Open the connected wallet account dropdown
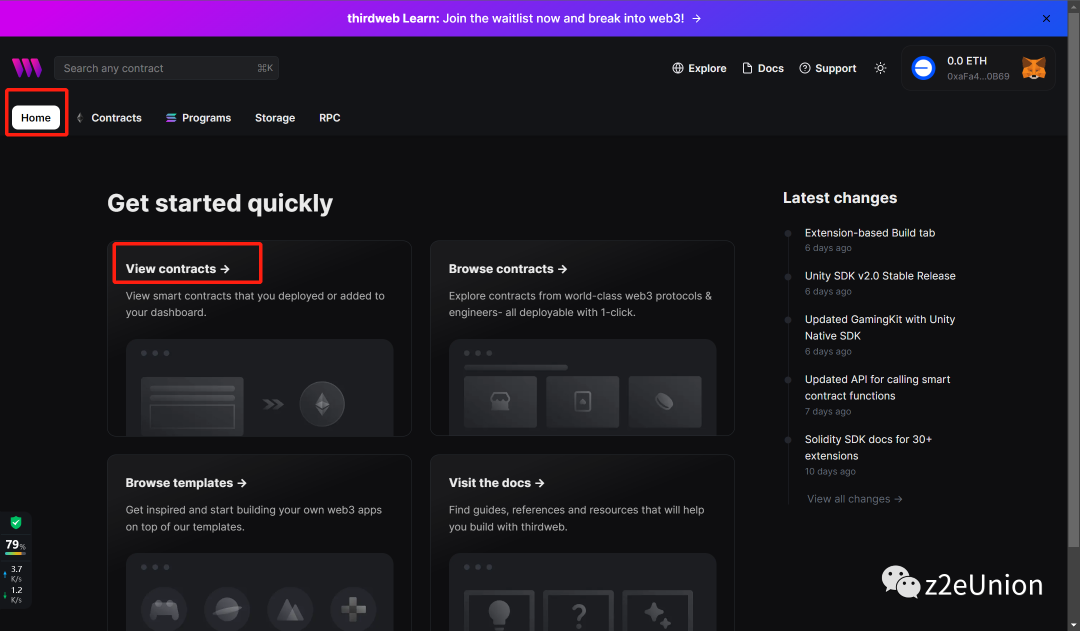The image size is (1080, 631). point(978,67)
